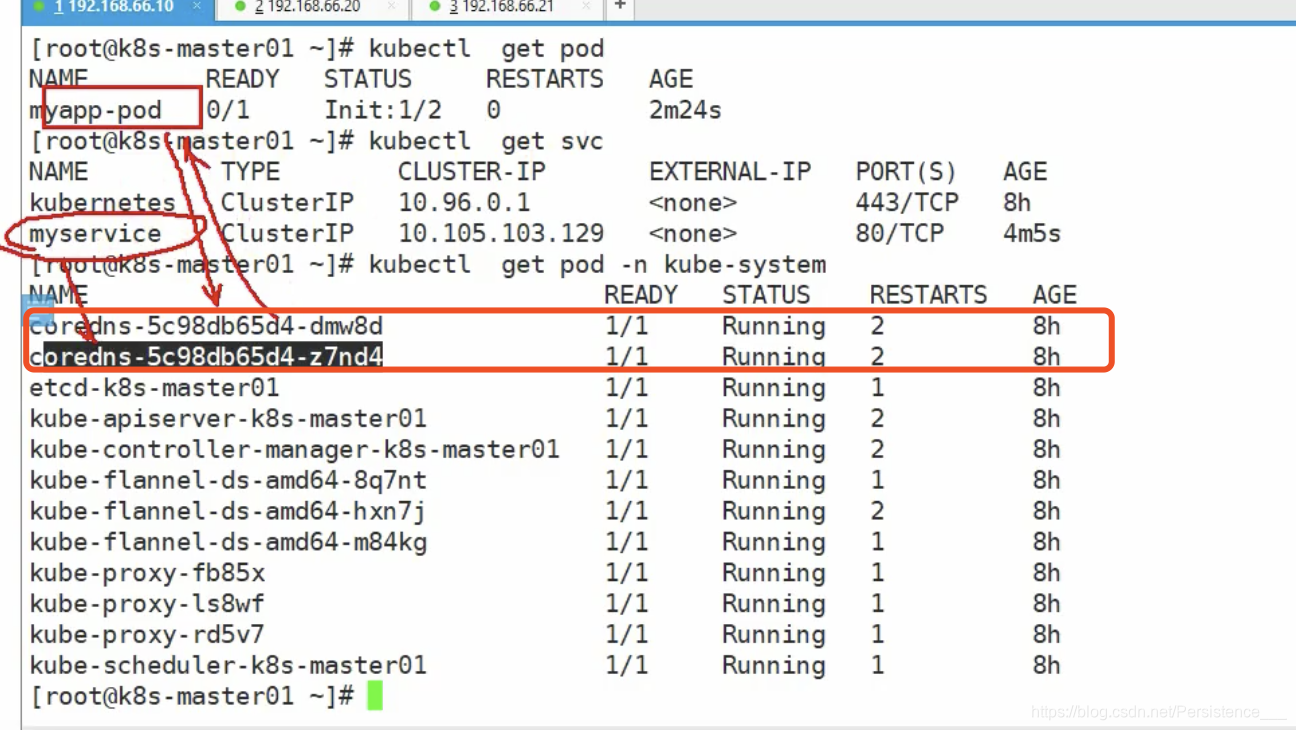Screen dimensions: 1296x730
Task: Click pod kube-apiserver-k8s-master01
Action: click(228, 419)
